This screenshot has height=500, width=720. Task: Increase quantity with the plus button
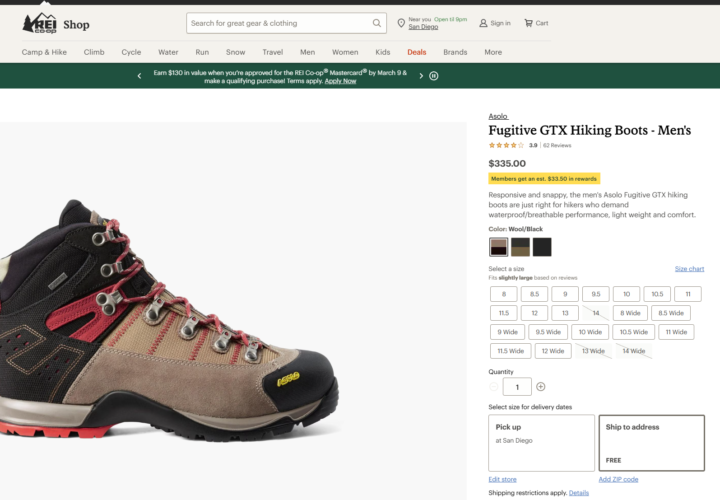click(x=540, y=387)
